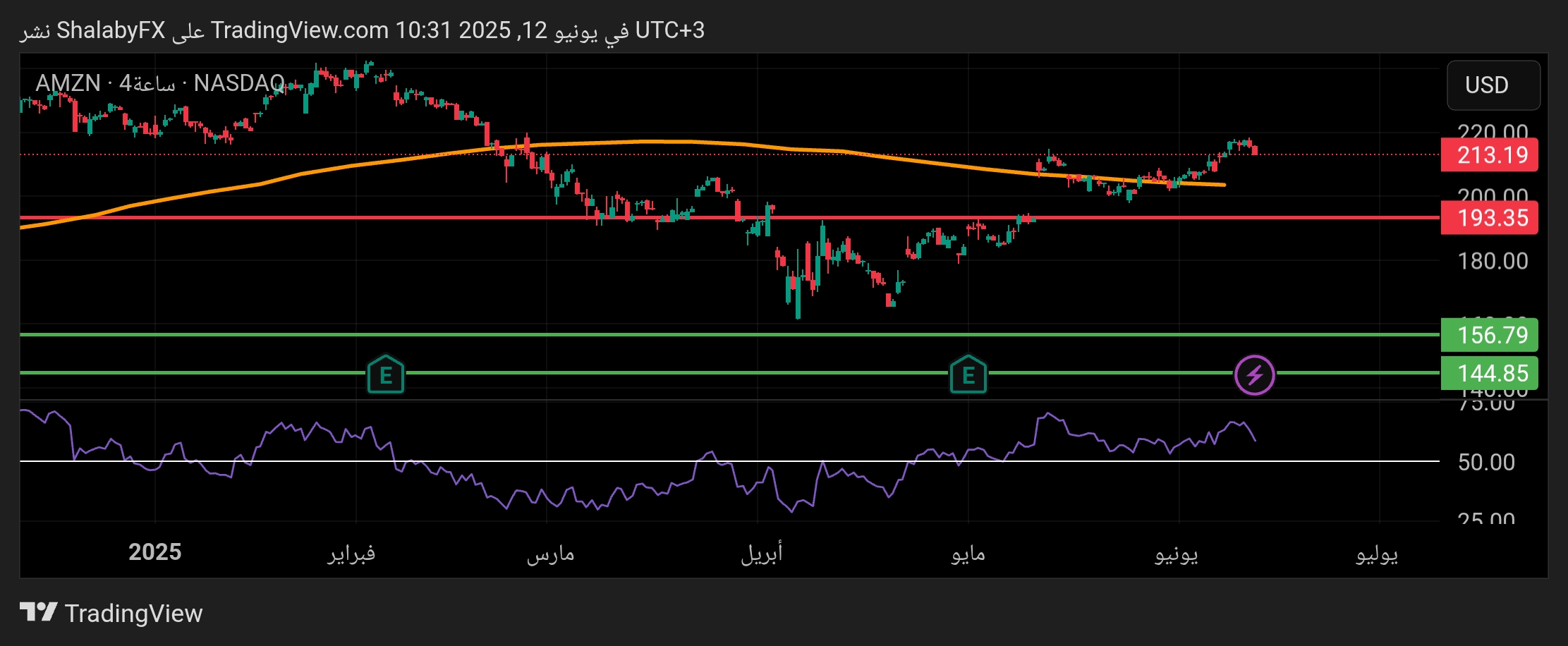The width and height of the screenshot is (1568, 646).
Task: Select the green 156.79 price level label
Action: [x=1489, y=335]
